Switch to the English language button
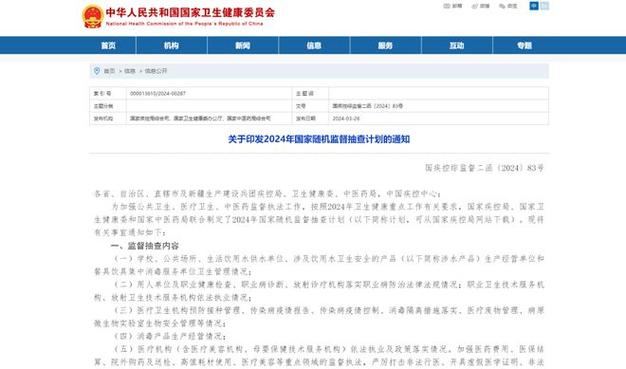This screenshot has width=626, height=369. (x=545, y=6)
